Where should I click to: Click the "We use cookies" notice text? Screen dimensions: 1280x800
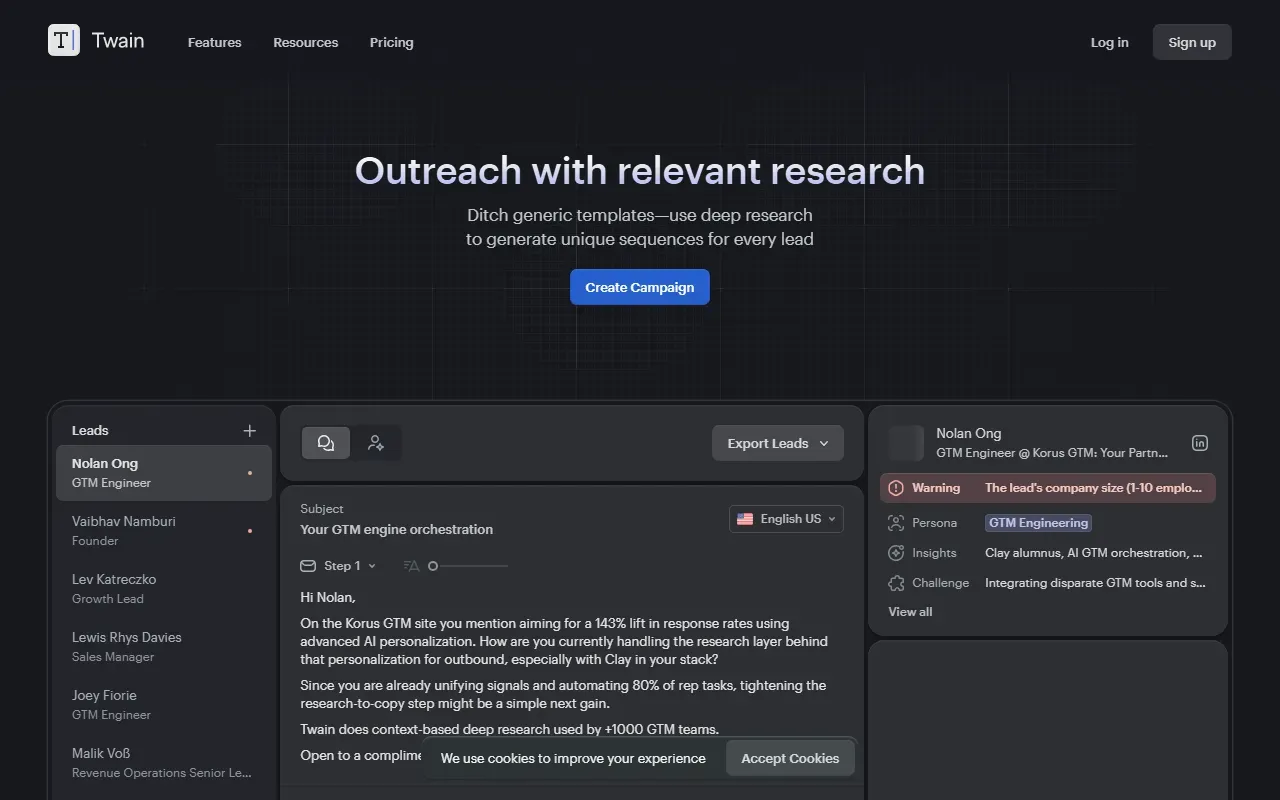pos(573,758)
